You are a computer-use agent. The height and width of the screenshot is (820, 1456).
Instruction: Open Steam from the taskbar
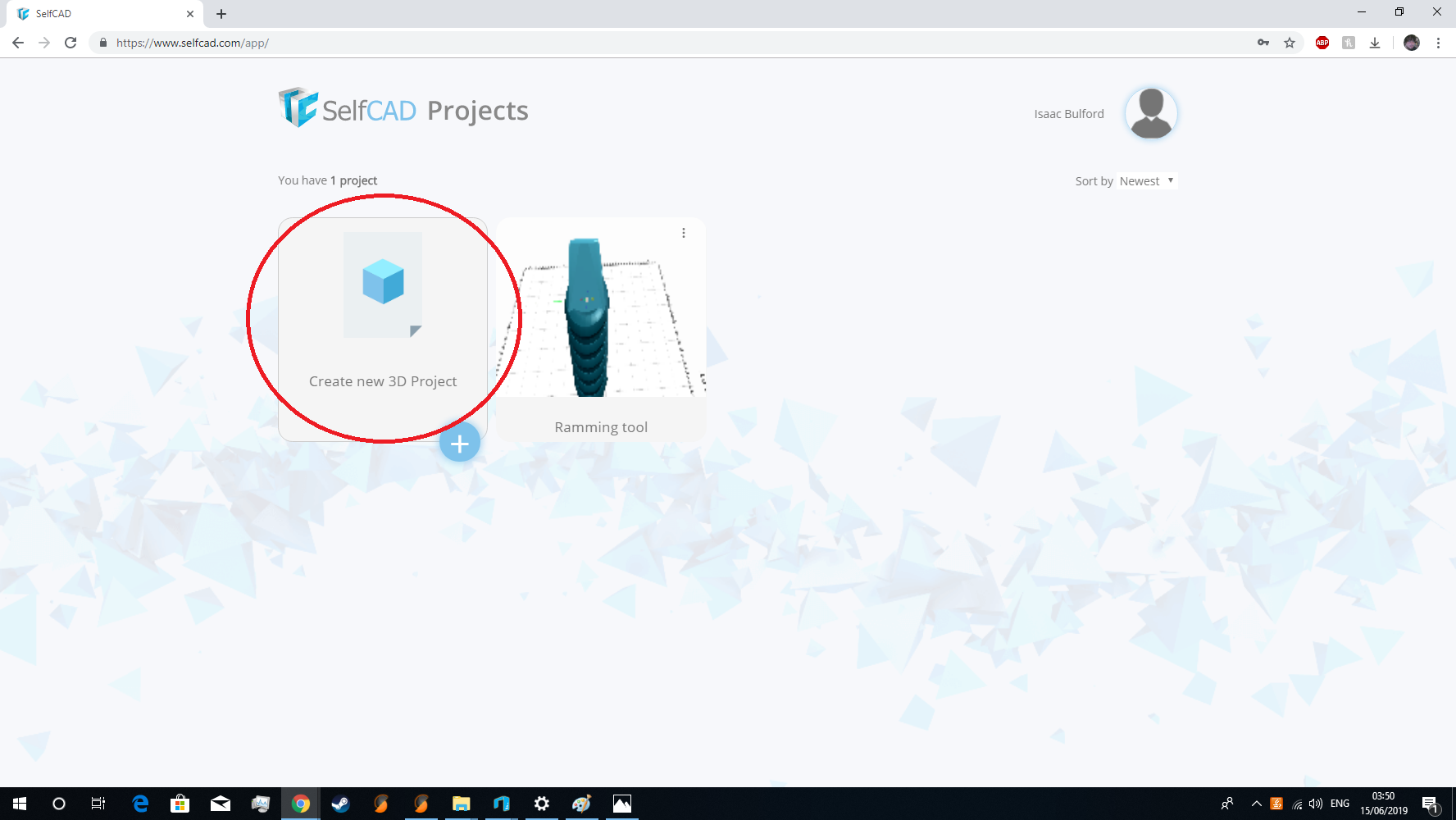tap(341, 804)
